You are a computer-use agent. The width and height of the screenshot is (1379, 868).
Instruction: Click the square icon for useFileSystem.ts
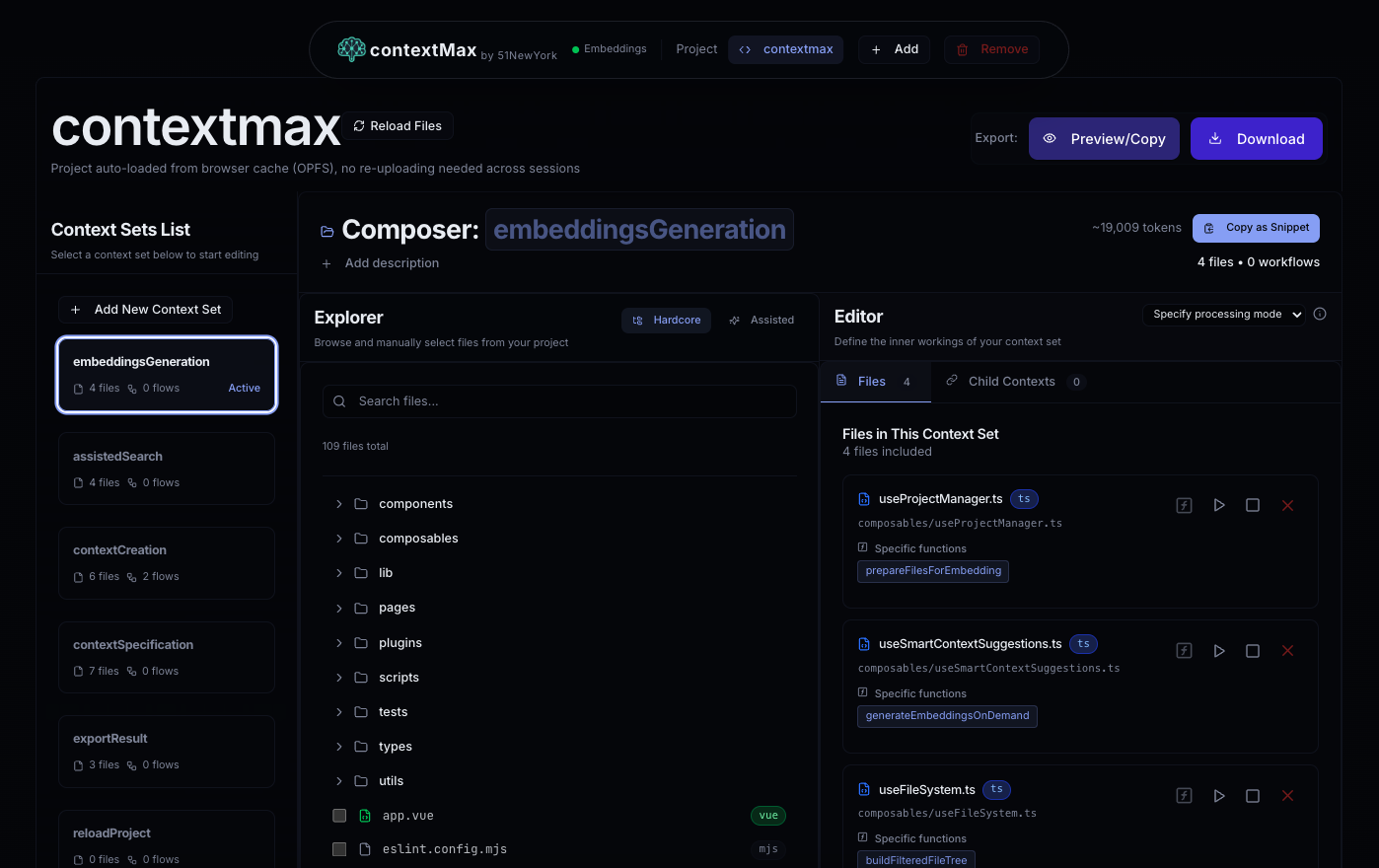click(1253, 796)
